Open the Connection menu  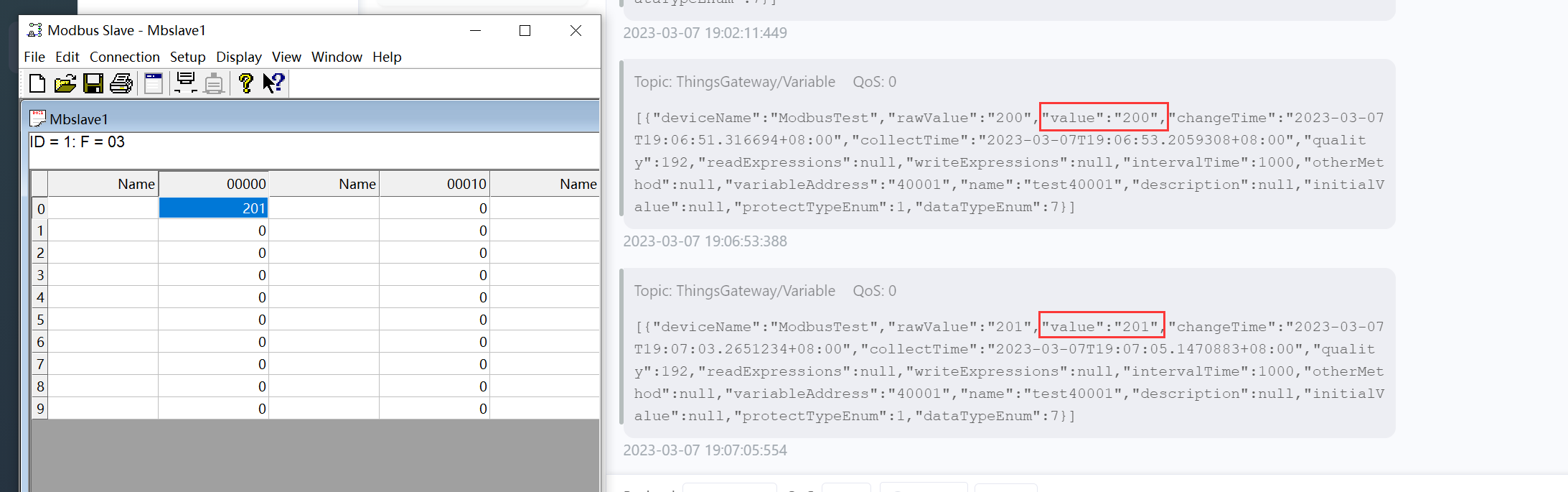pyautogui.click(x=124, y=57)
